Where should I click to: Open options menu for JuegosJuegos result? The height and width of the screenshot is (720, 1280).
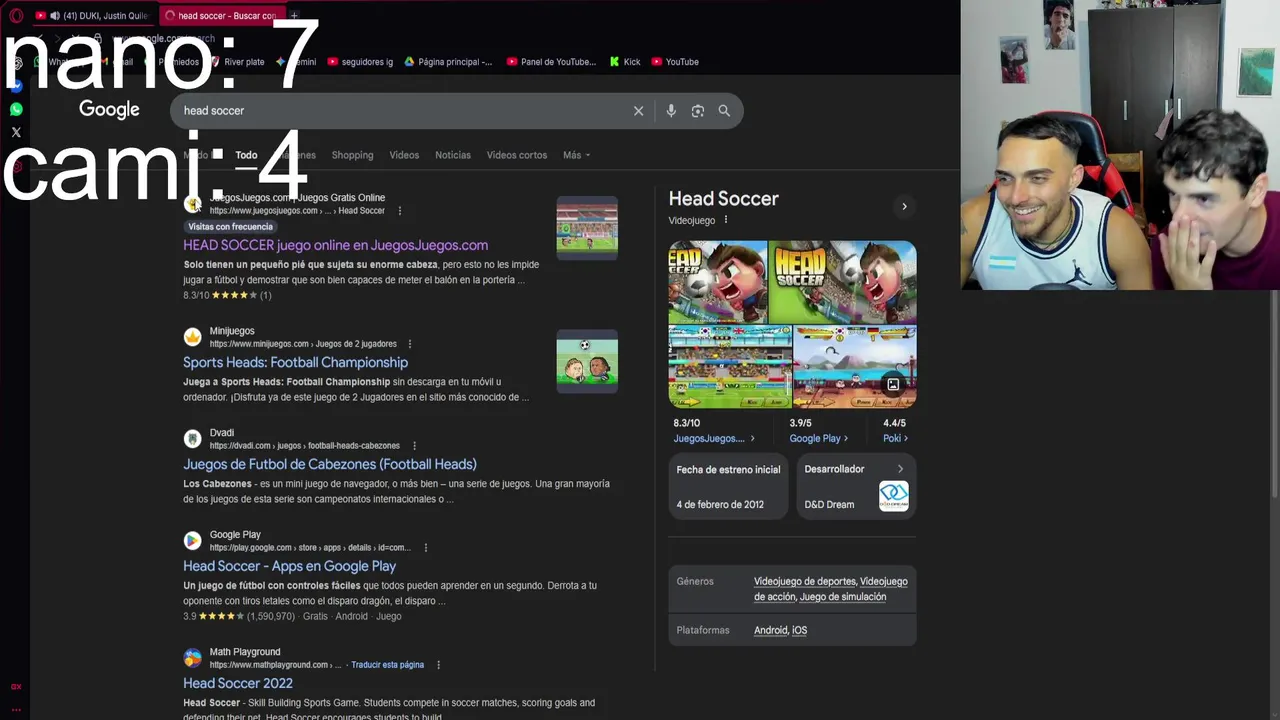click(x=400, y=211)
